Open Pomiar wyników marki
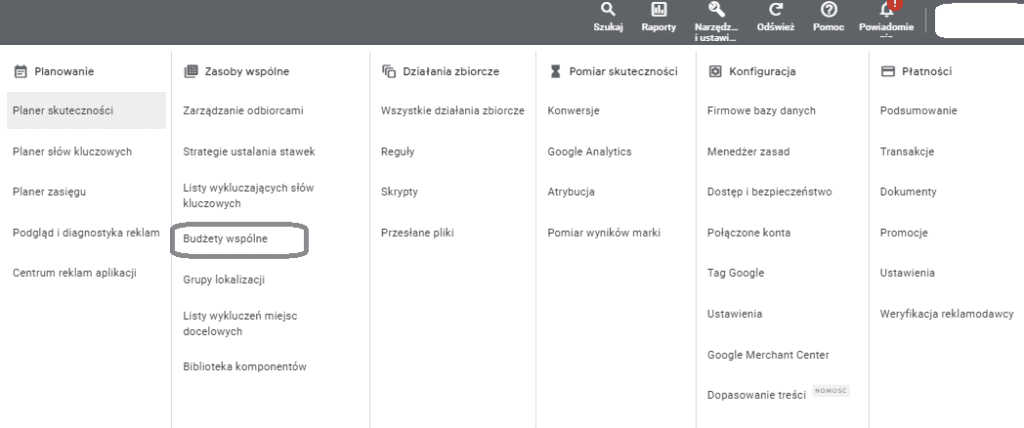The width and height of the screenshot is (1024, 428). pos(604,233)
